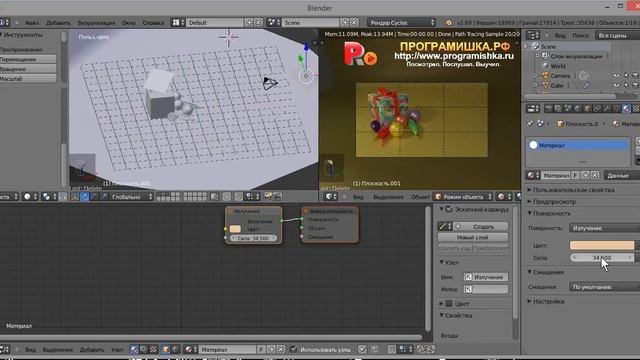The width and height of the screenshot is (640, 360).
Task: Click the node editor material tree type icon
Action: 134,349
